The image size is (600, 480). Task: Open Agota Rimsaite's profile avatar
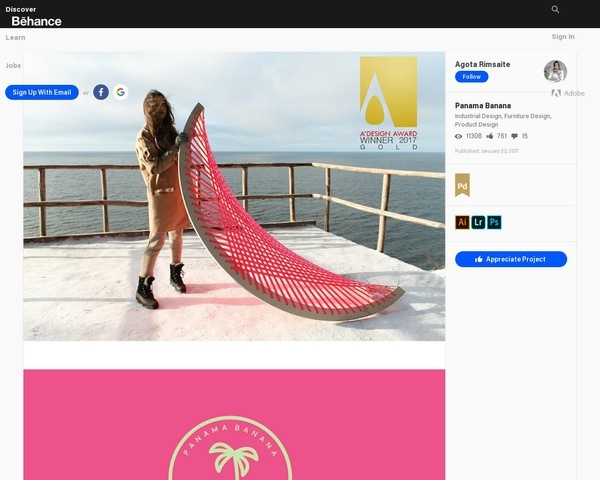(x=555, y=71)
